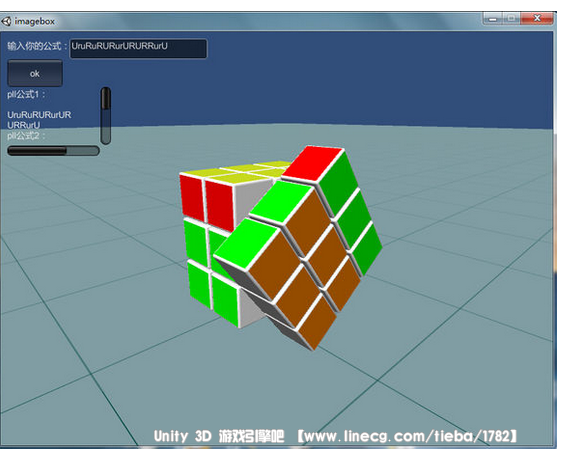This screenshot has width=563, height=453.
Task: Click the '输入你的公式' label
Action: [x=37, y=46]
